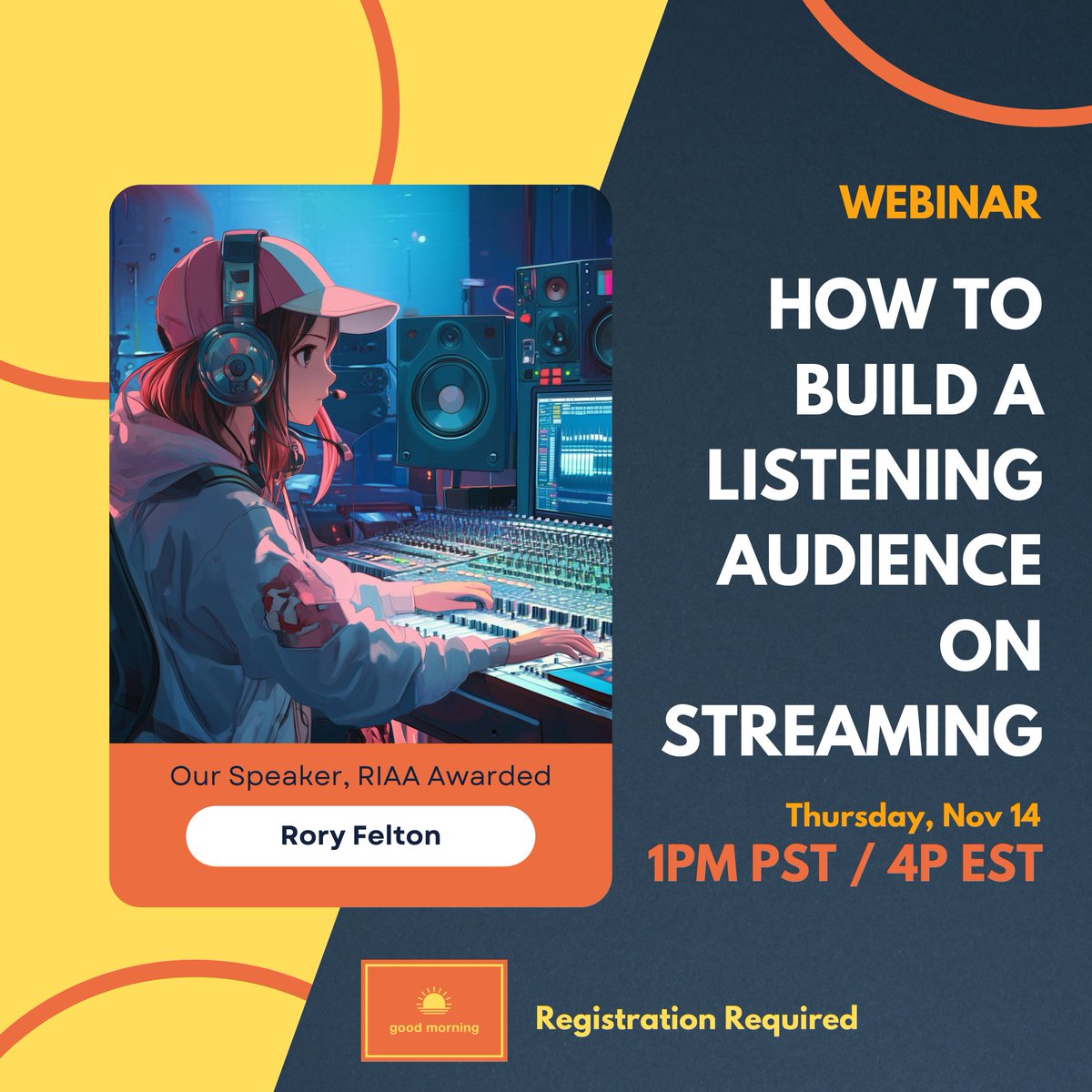
Task: Click the Our Speaker, RIAA Awarded caption
Action: [x=360, y=776]
